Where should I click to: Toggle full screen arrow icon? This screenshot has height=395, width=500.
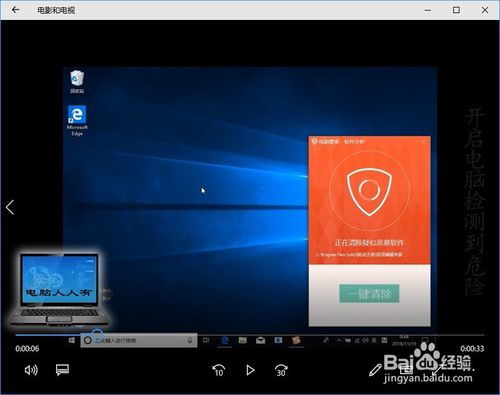(x=437, y=369)
